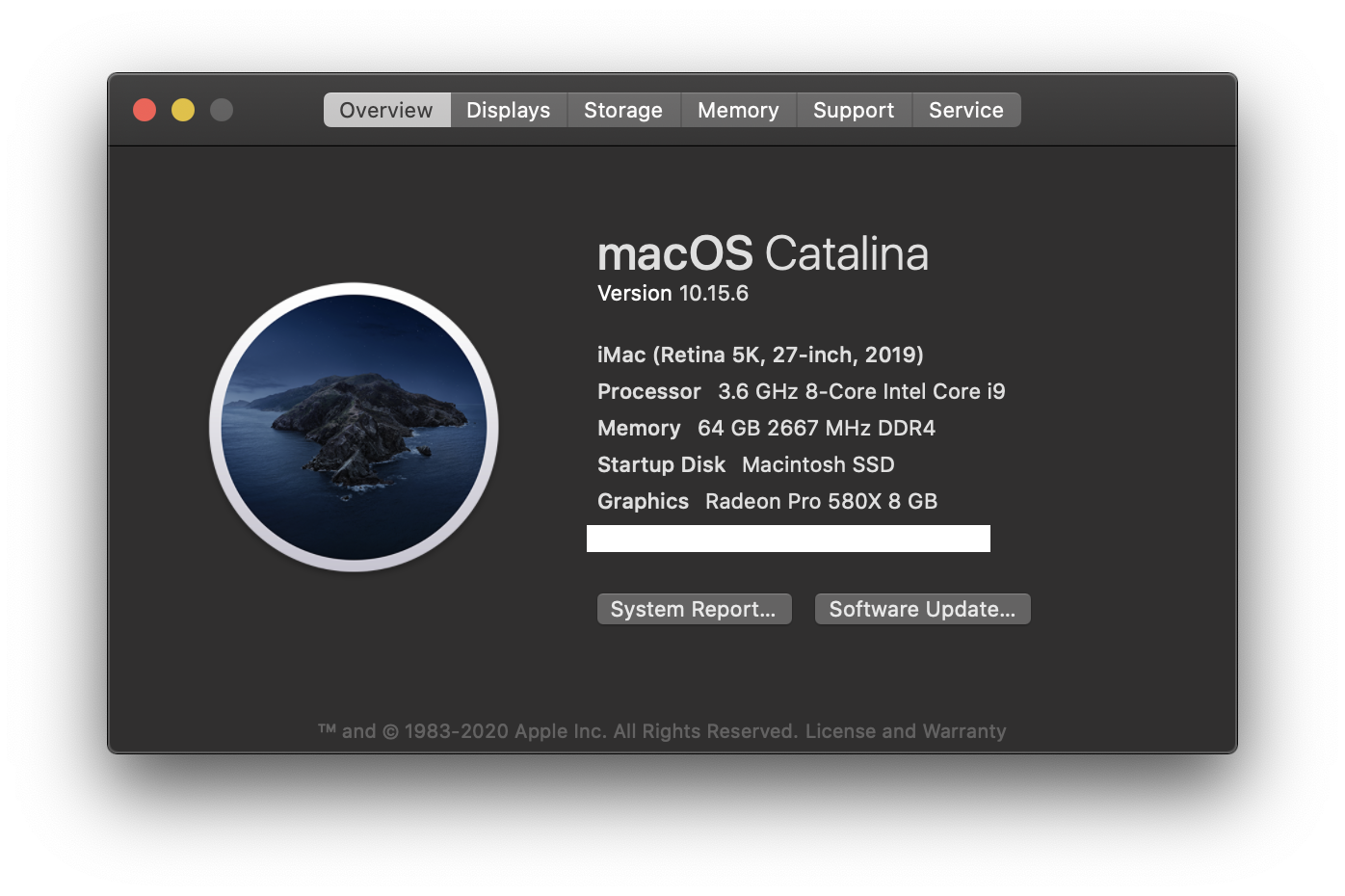Click the Radeon Pro 580X 8 GB graphics value

coord(821,501)
